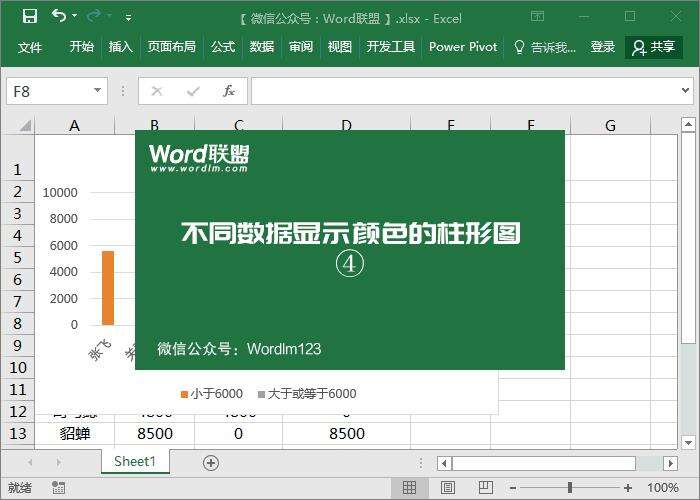Open Insert Function fx dialog
This screenshot has width=700, height=500.
pyautogui.click(x=229, y=91)
